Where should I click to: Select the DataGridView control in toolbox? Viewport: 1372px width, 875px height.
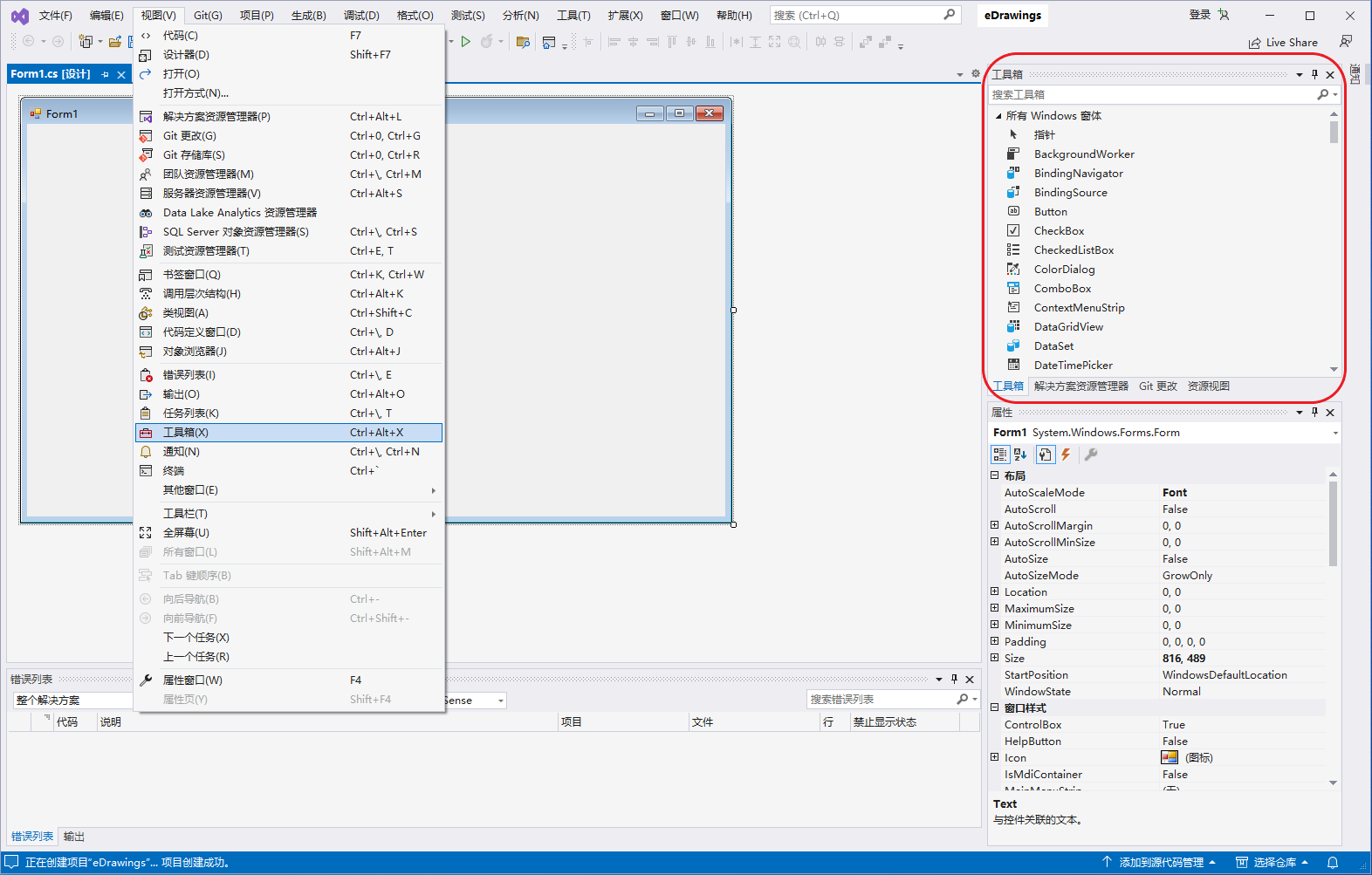point(1068,327)
